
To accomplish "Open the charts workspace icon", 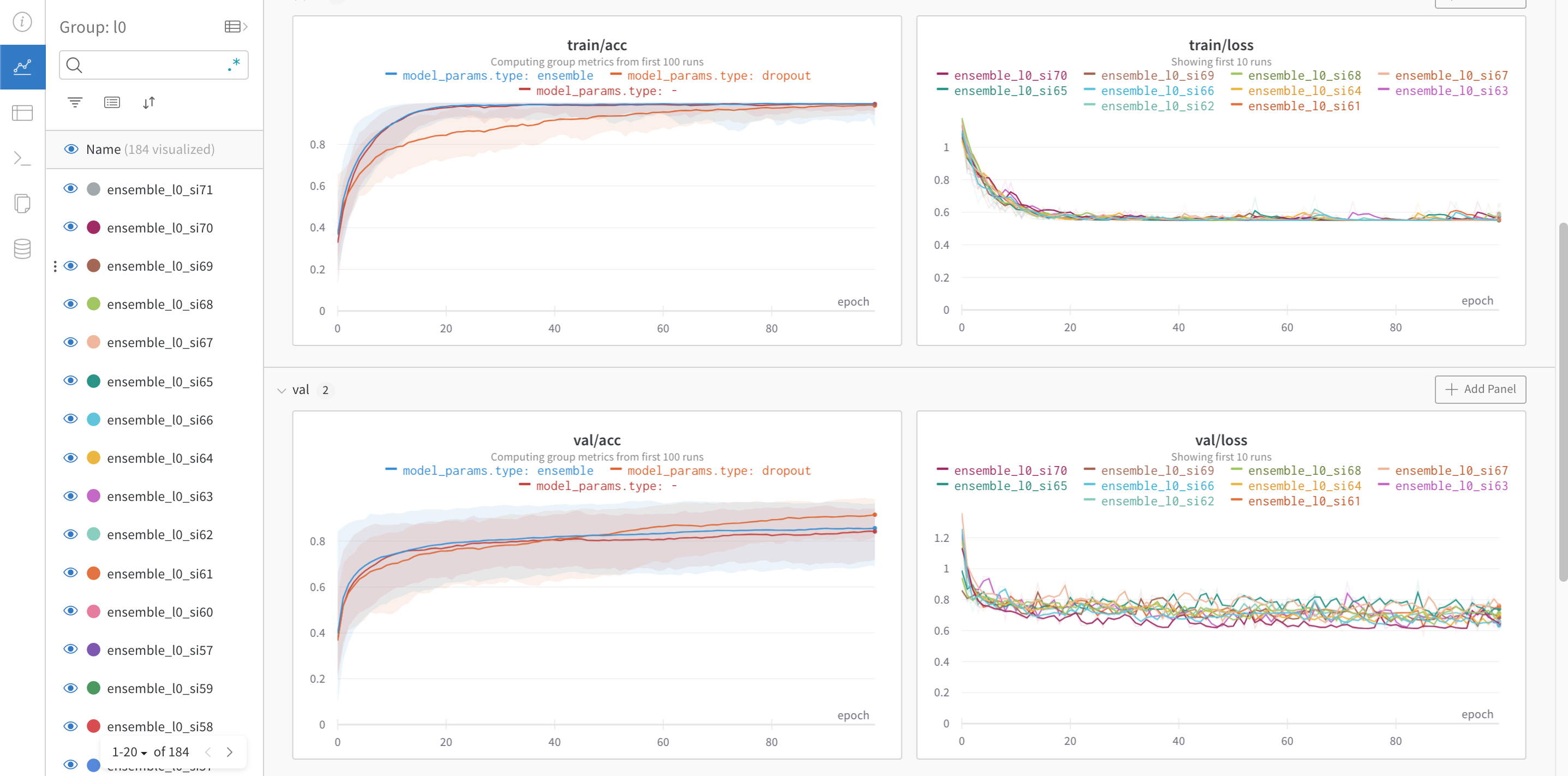I will (22, 67).
